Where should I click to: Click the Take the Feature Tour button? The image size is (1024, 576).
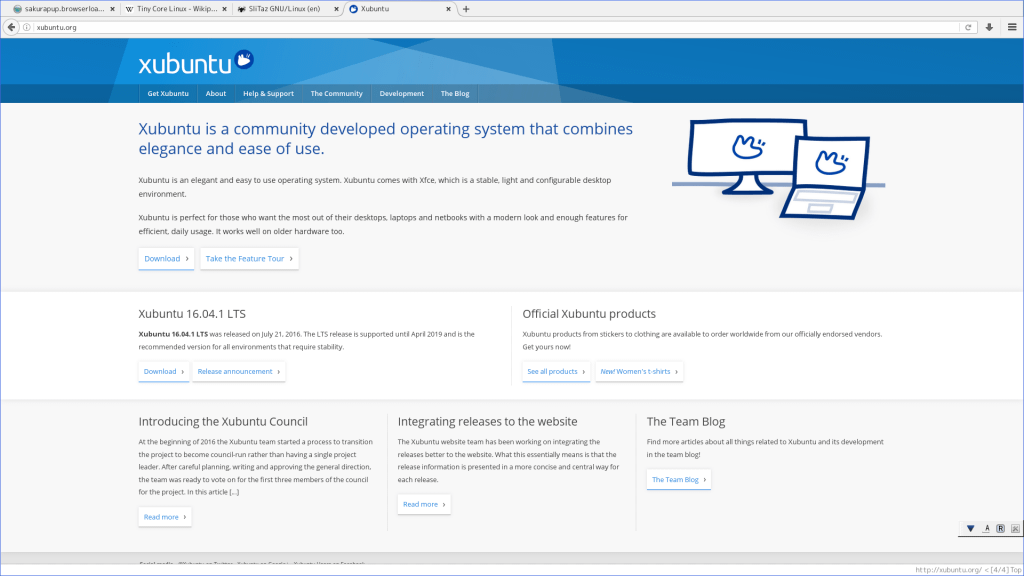pos(249,258)
